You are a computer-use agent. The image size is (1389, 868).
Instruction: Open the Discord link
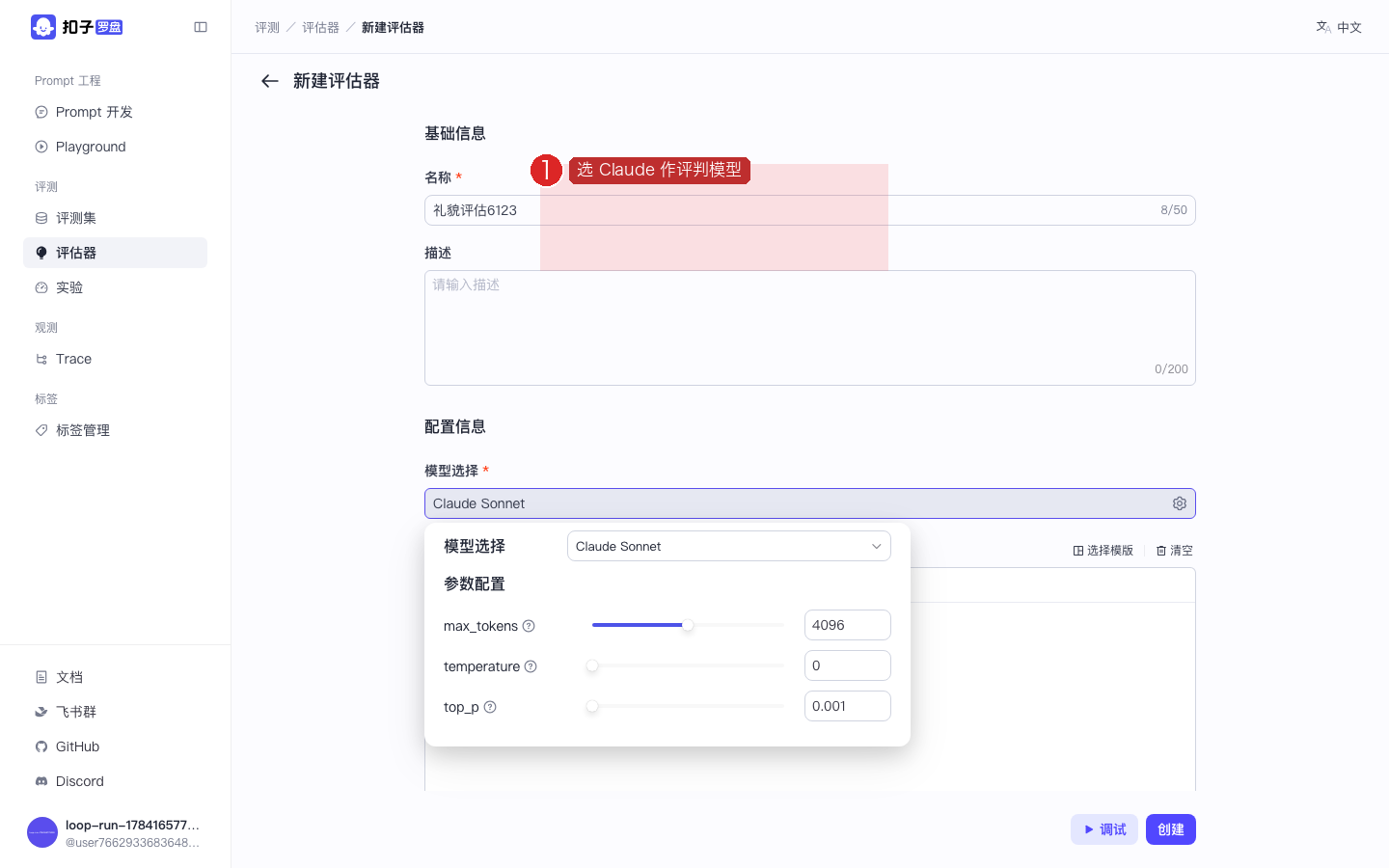click(x=115, y=781)
